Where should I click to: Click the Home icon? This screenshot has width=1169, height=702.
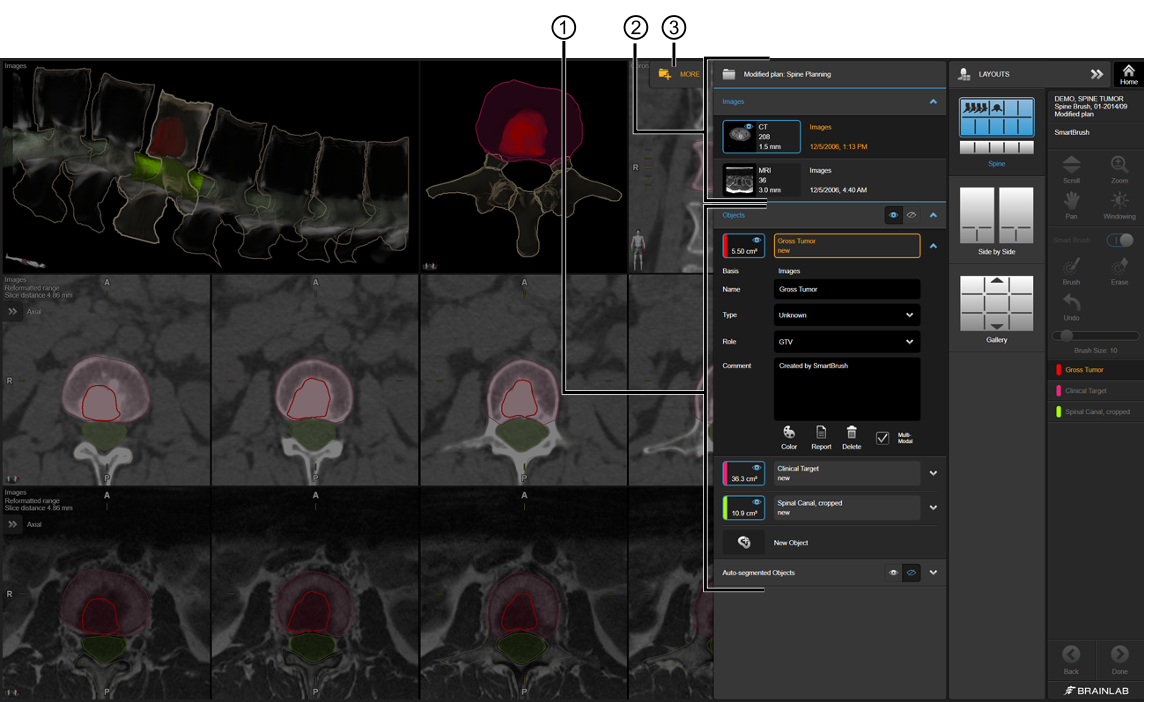(1128, 74)
